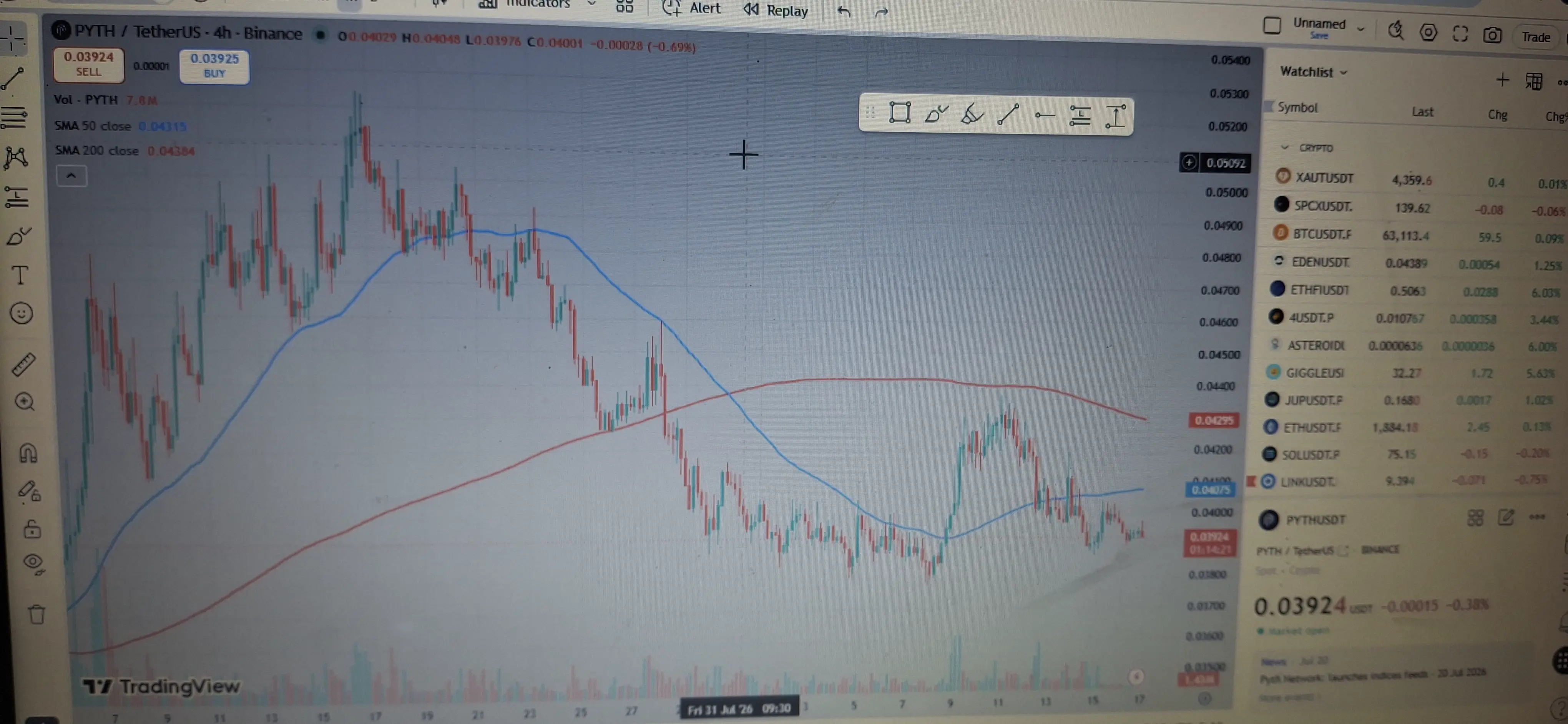Select trend line in favorites toolbar

(1008, 115)
